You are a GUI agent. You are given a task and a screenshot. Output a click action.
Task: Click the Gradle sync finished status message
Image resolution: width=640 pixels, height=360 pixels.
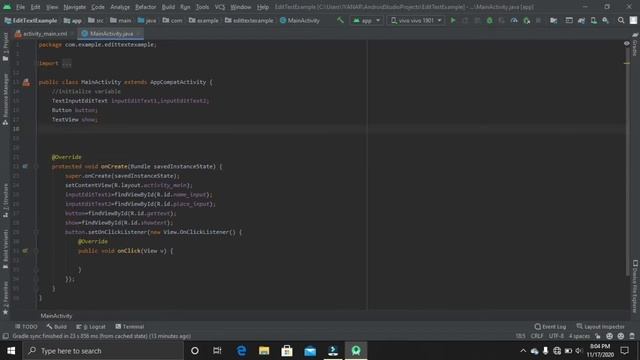click(102, 336)
